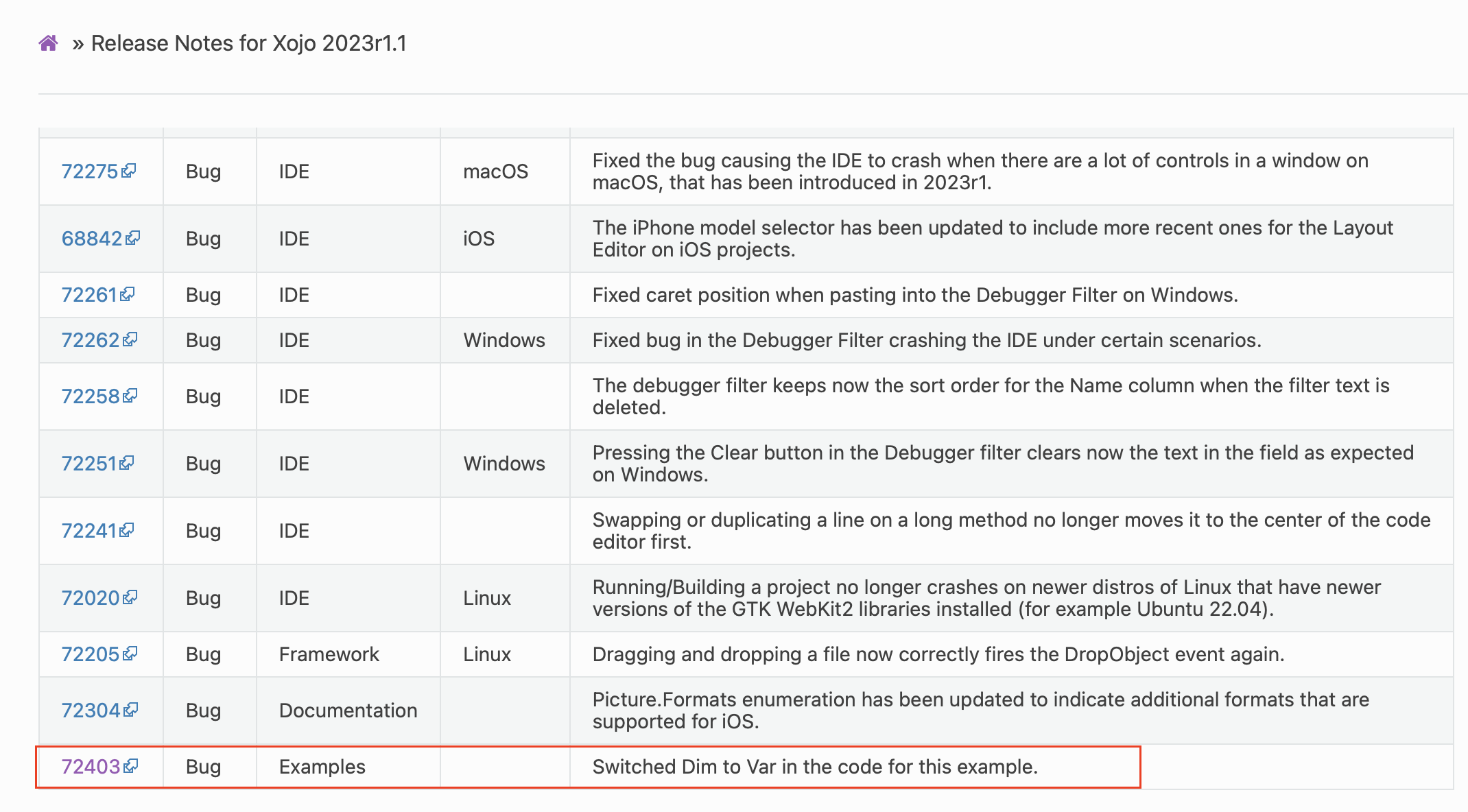1468x812 pixels.
Task: Open external link icon next to 72403
Action: (x=130, y=765)
